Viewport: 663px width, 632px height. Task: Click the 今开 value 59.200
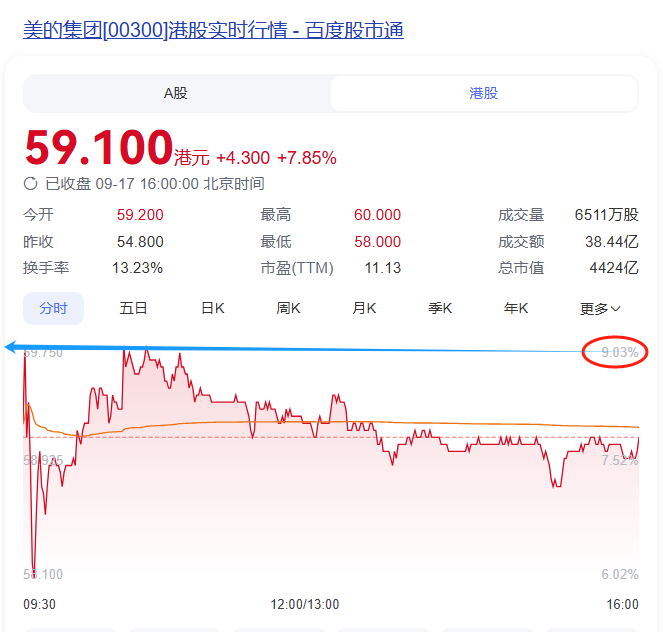[140, 215]
